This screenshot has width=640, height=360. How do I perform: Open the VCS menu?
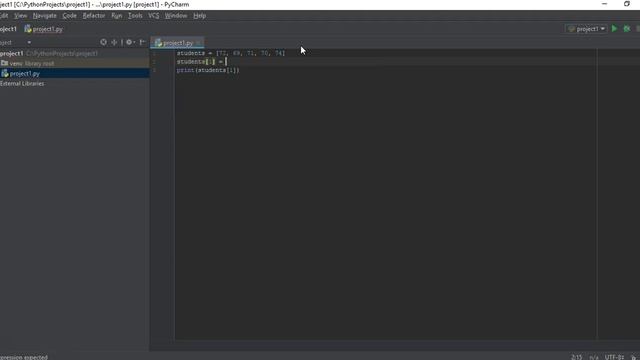(153, 16)
